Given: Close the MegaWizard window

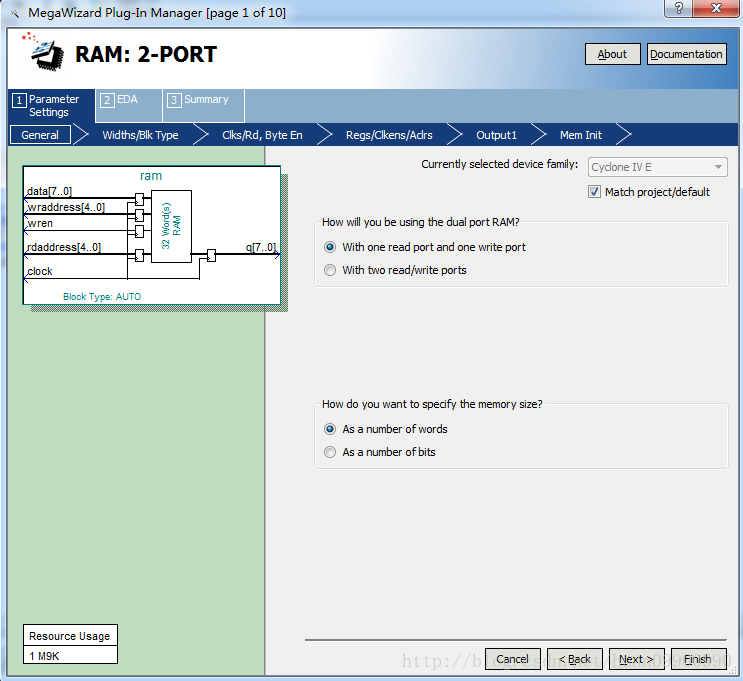Looking at the screenshot, I should tap(716, 8).
